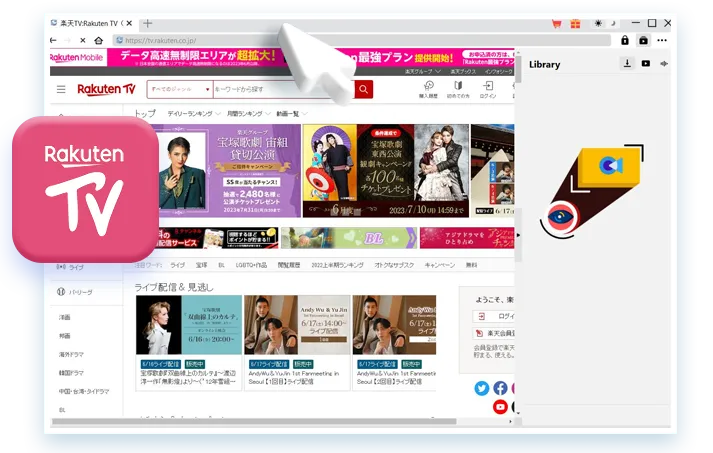Click the 無料 keyword link
Screen dimensions: 713x453
click(x=471, y=265)
